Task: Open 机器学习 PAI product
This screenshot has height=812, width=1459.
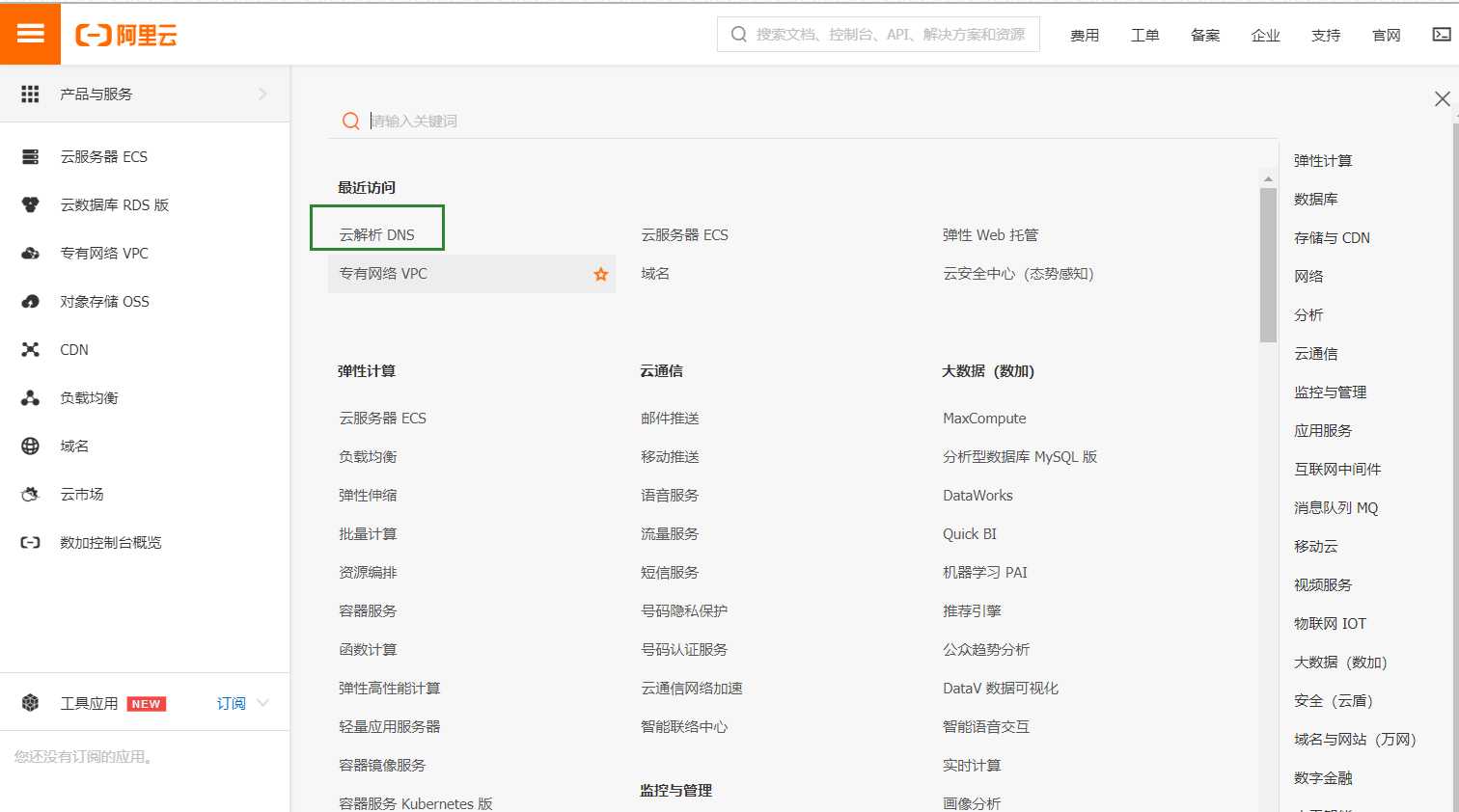Action: tap(985, 572)
